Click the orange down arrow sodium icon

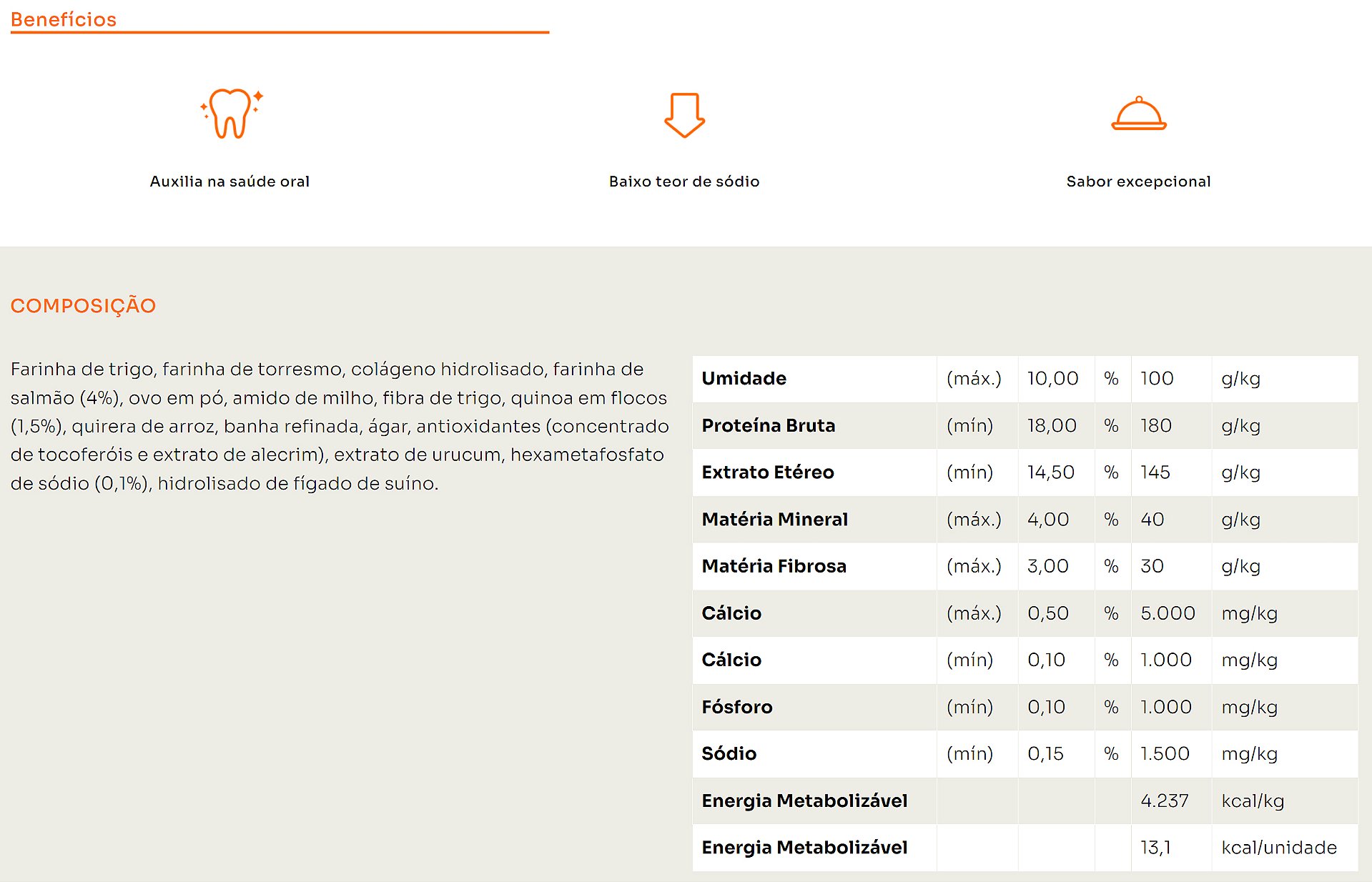(x=684, y=115)
